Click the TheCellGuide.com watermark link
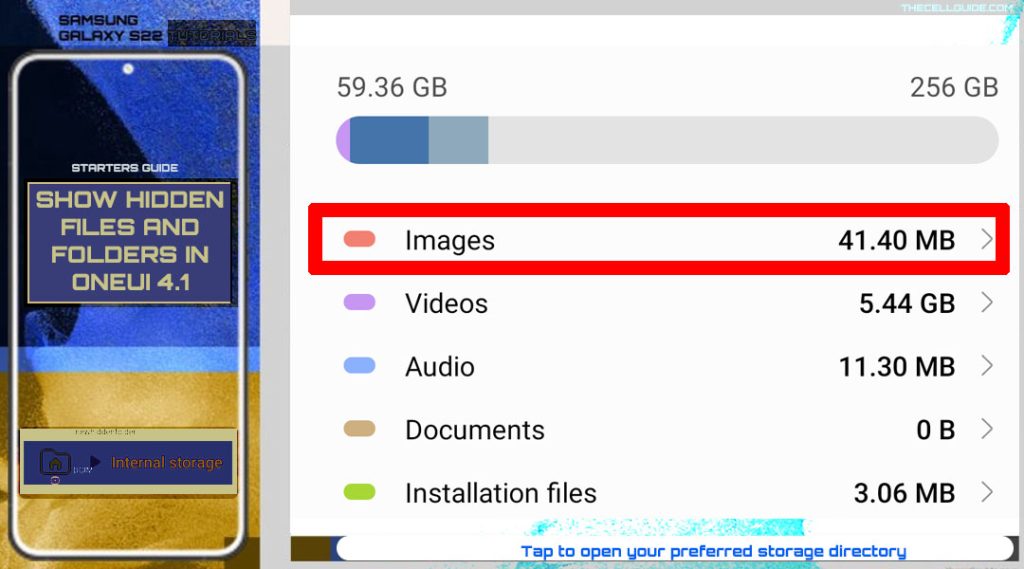1024x569 pixels. point(956,8)
